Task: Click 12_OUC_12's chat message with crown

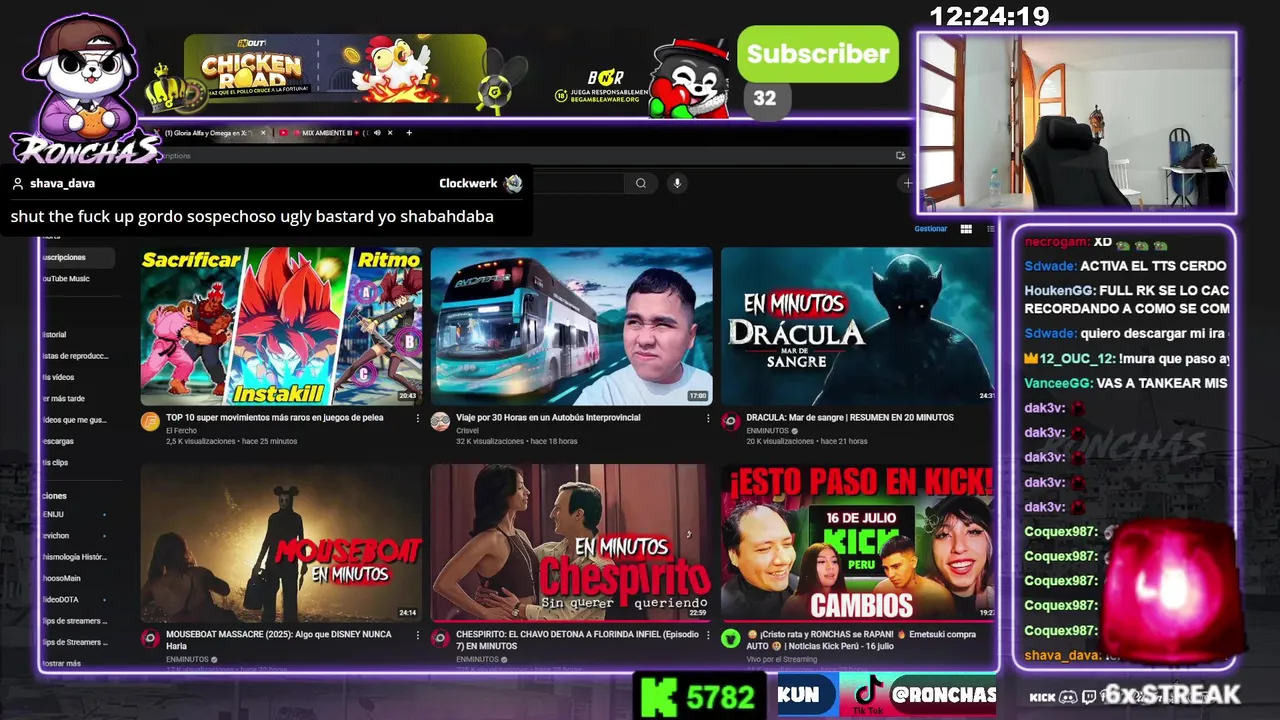Action: point(1127,358)
